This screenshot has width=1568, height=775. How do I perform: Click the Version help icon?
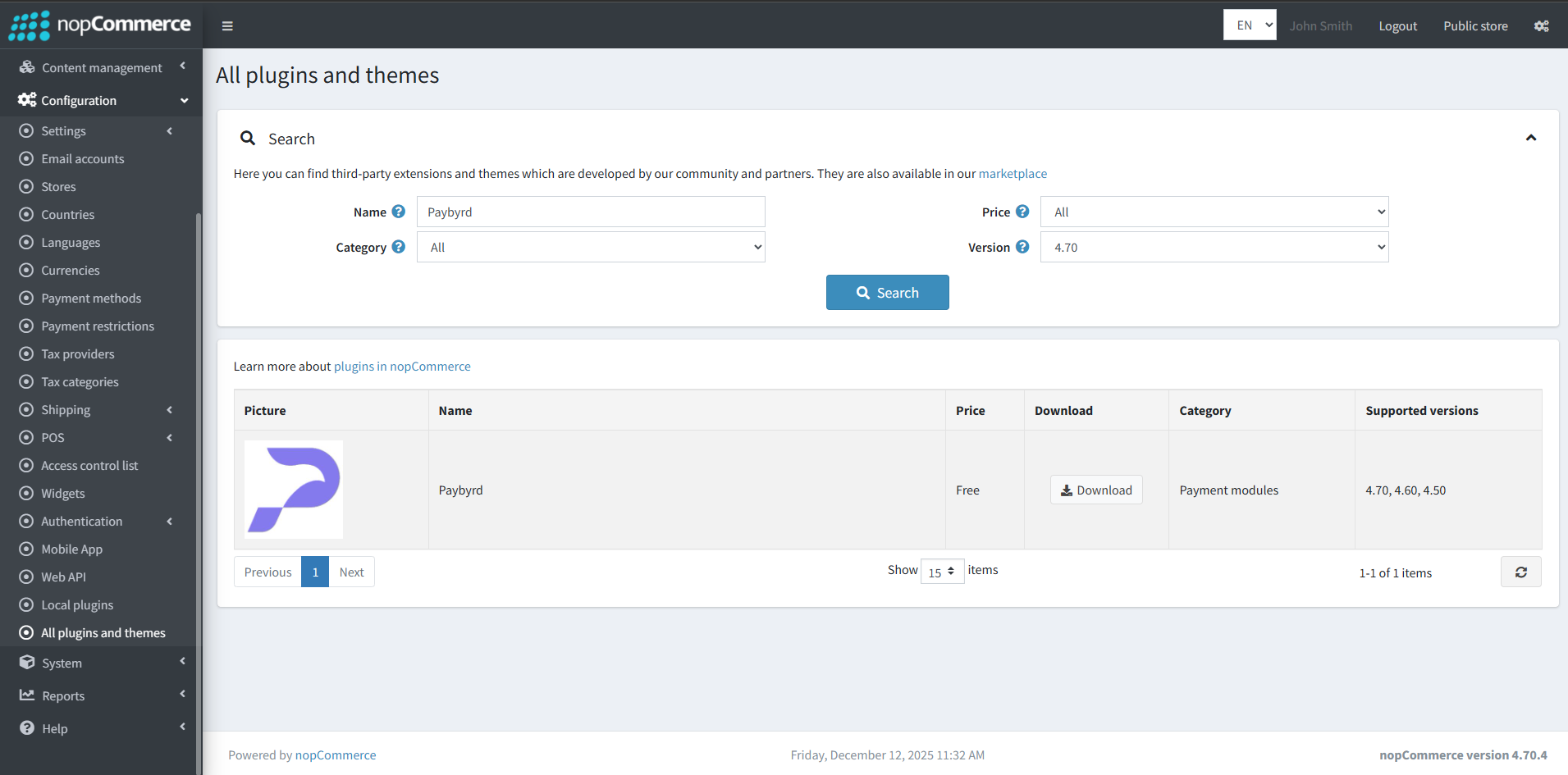(x=1023, y=246)
